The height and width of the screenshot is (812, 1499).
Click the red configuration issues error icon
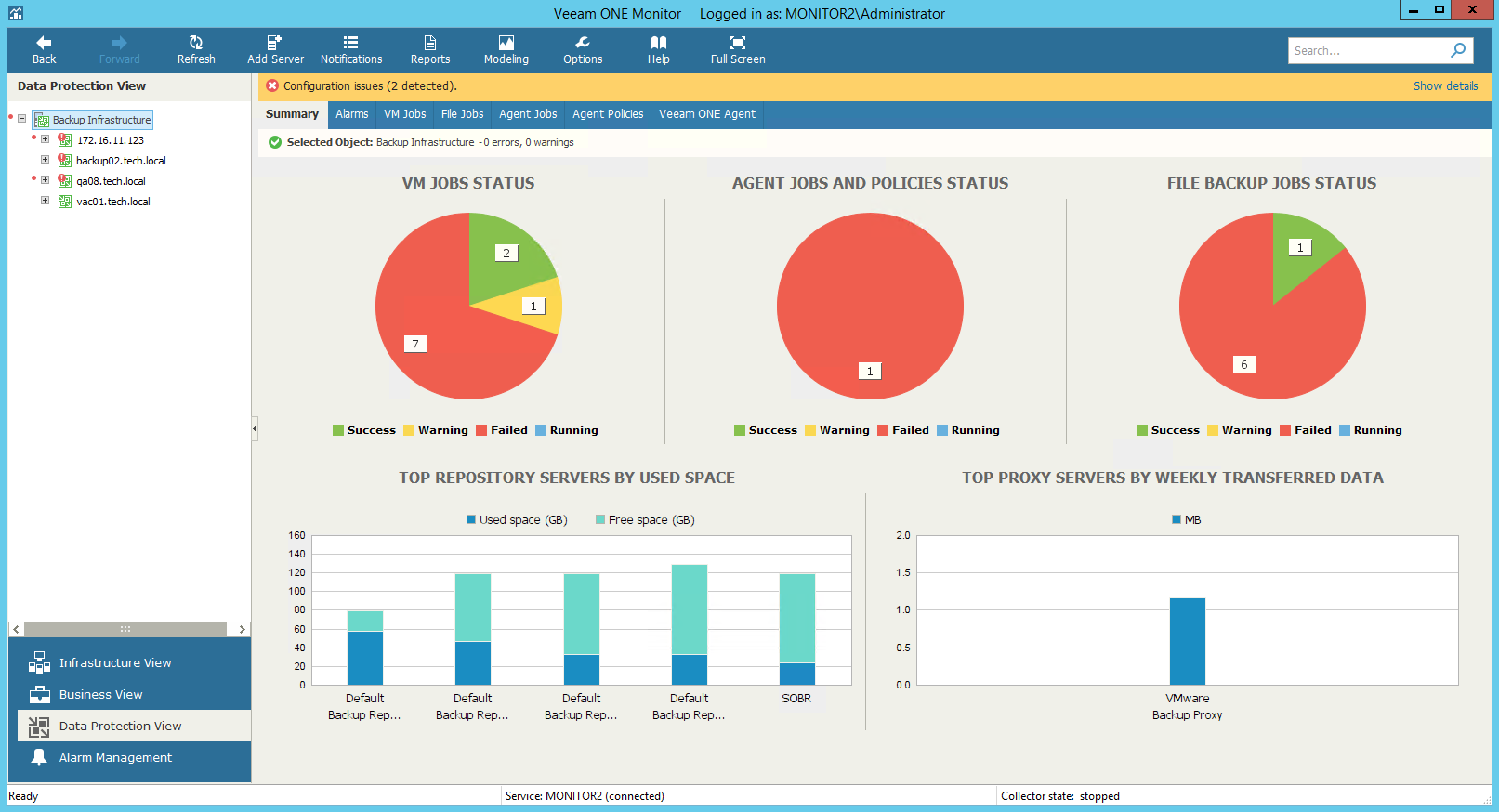[272, 85]
